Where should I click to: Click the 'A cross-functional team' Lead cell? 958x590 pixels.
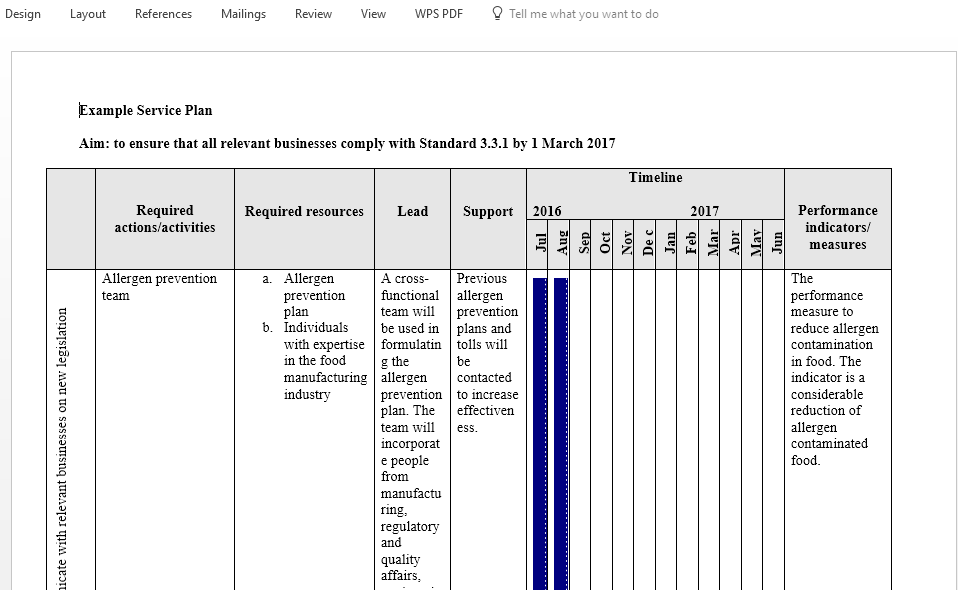[411, 428]
